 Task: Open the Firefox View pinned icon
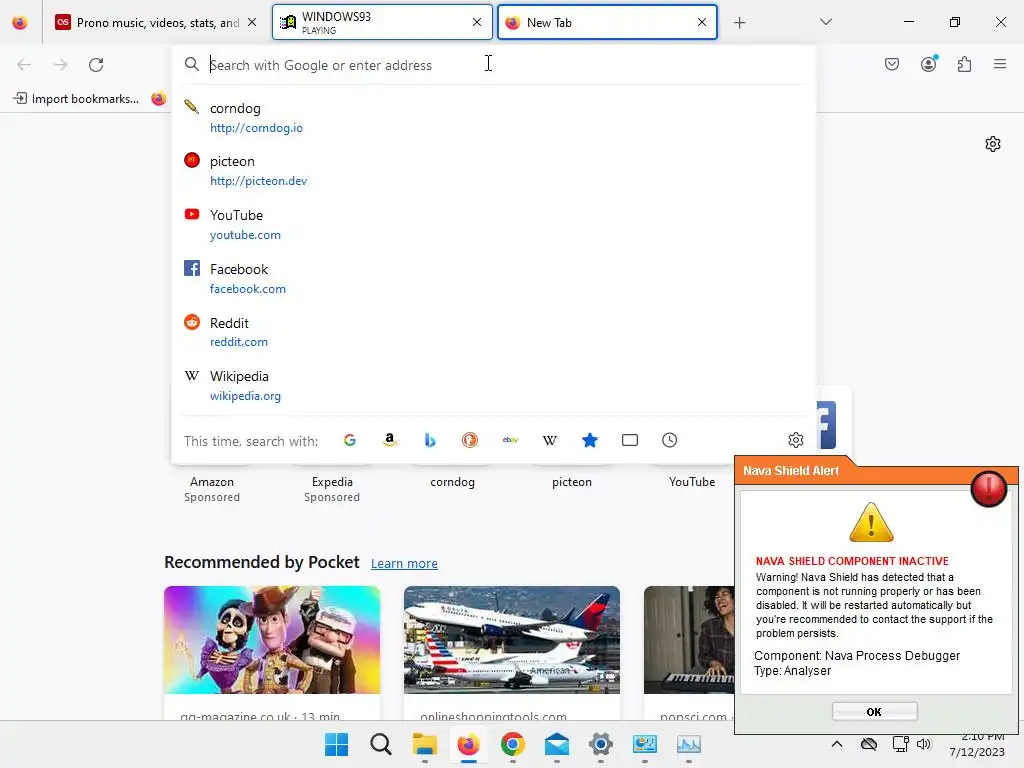pyautogui.click(x=20, y=22)
